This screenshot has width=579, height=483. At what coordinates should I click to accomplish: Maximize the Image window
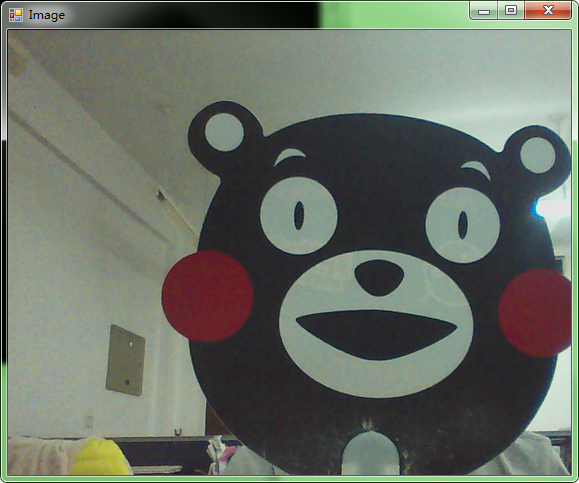tap(511, 10)
